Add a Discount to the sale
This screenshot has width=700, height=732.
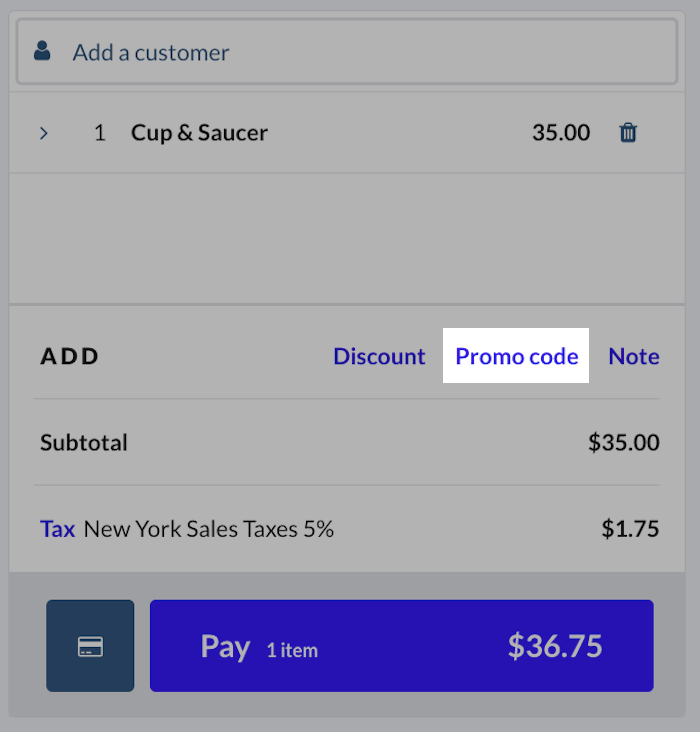tap(379, 357)
